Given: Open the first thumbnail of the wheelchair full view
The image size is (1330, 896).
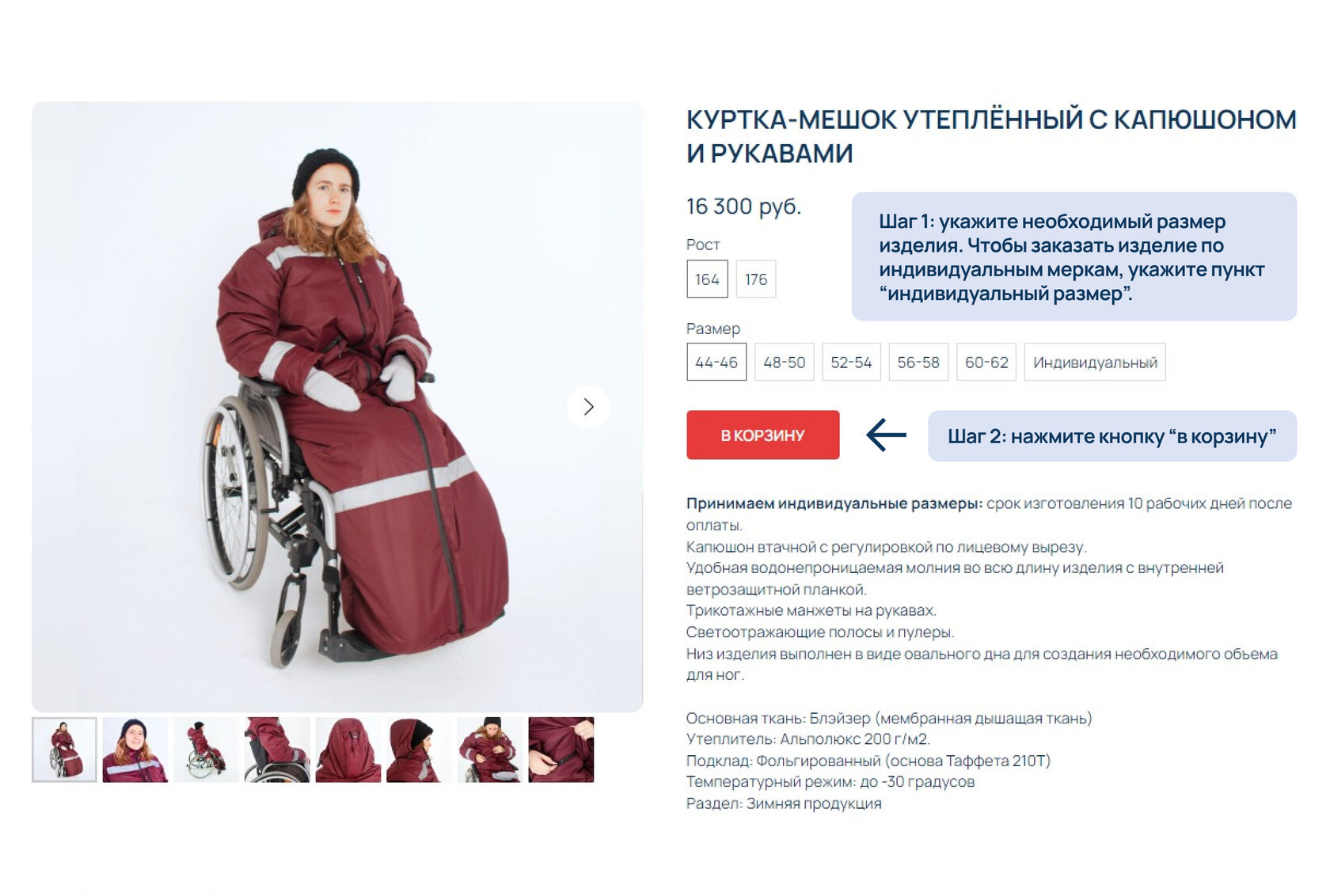Looking at the screenshot, I should pyautogui.click(x=64, y=750).
